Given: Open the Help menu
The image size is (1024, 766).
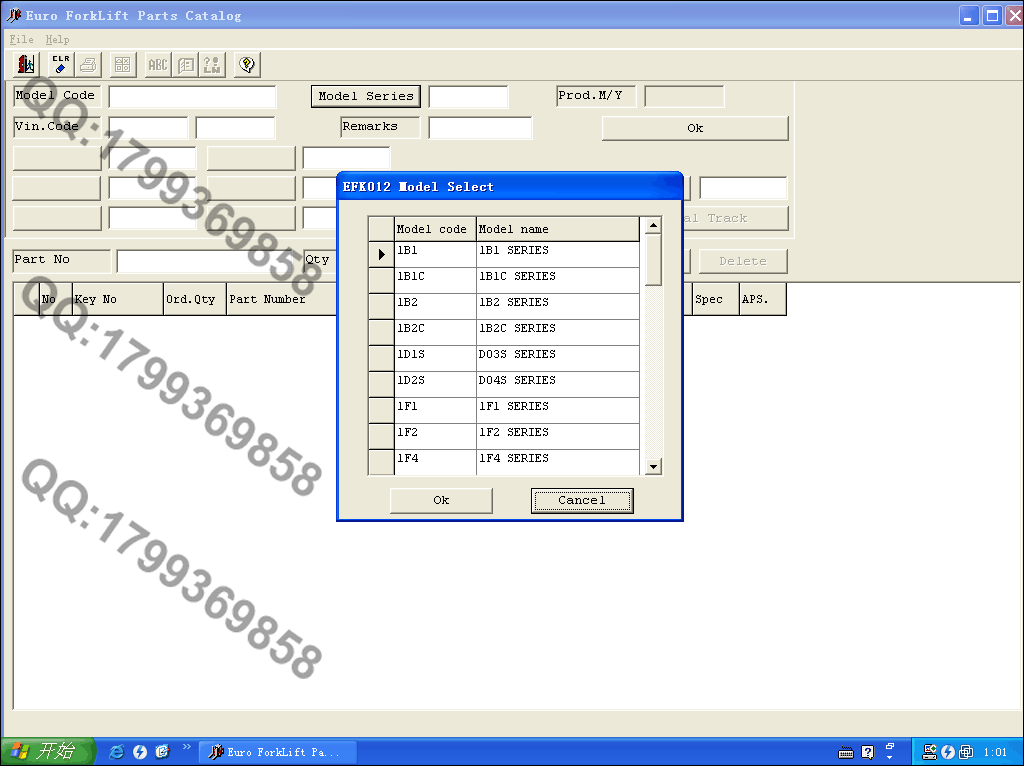Looking at the screenshot, I should point(57,39).
